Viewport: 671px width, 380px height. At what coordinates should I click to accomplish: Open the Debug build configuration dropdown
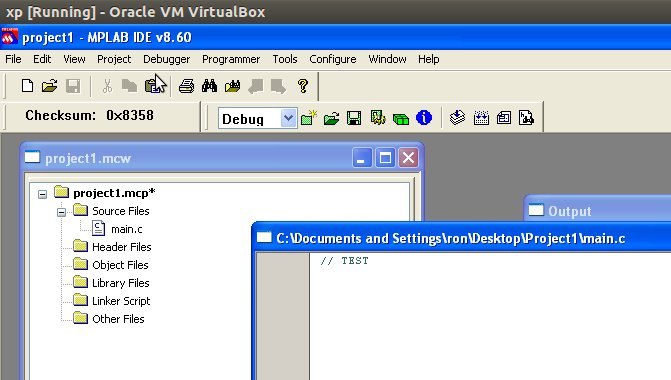tap(288, 118)
